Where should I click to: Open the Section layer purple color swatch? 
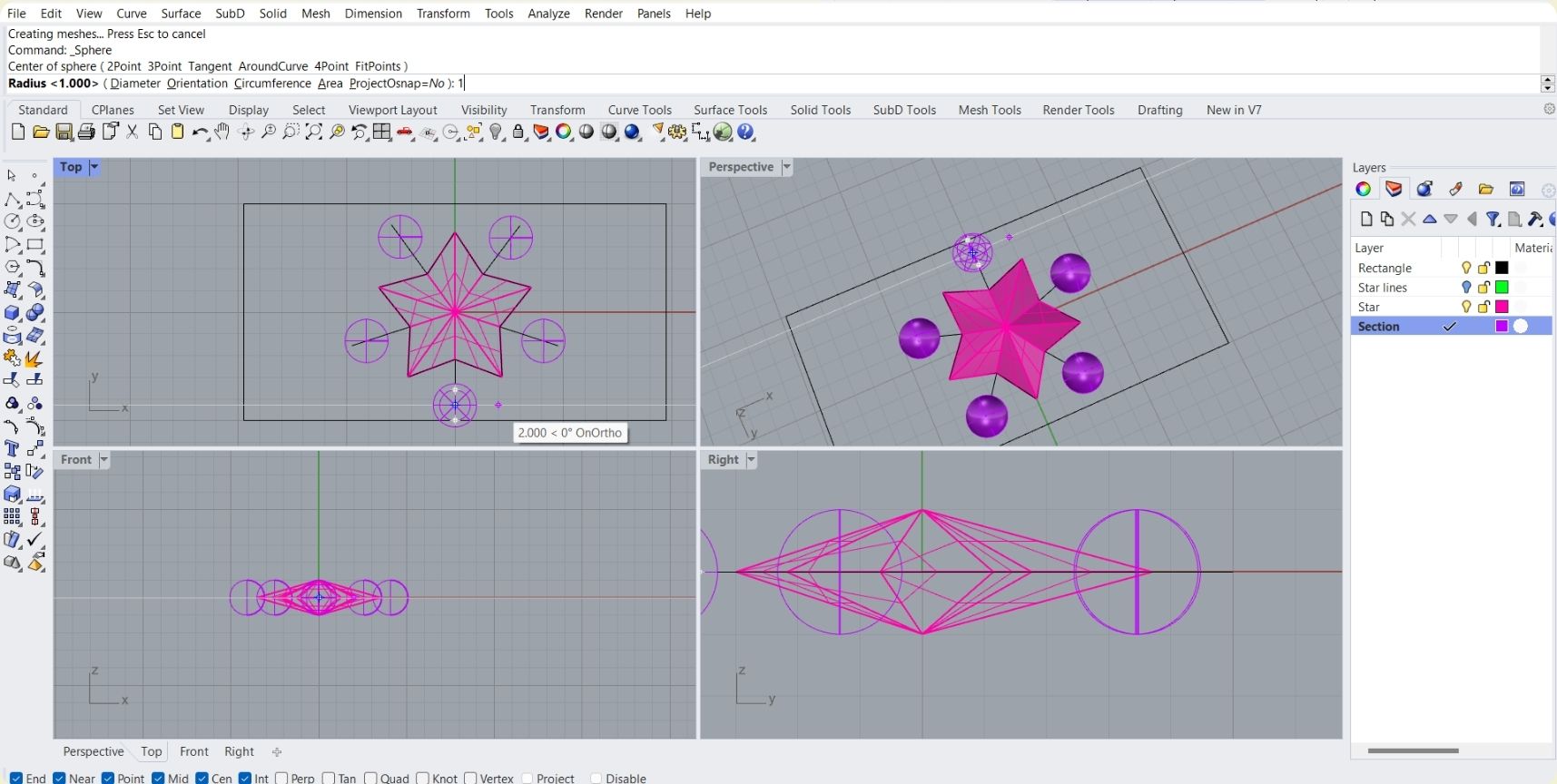point(1502,326)
